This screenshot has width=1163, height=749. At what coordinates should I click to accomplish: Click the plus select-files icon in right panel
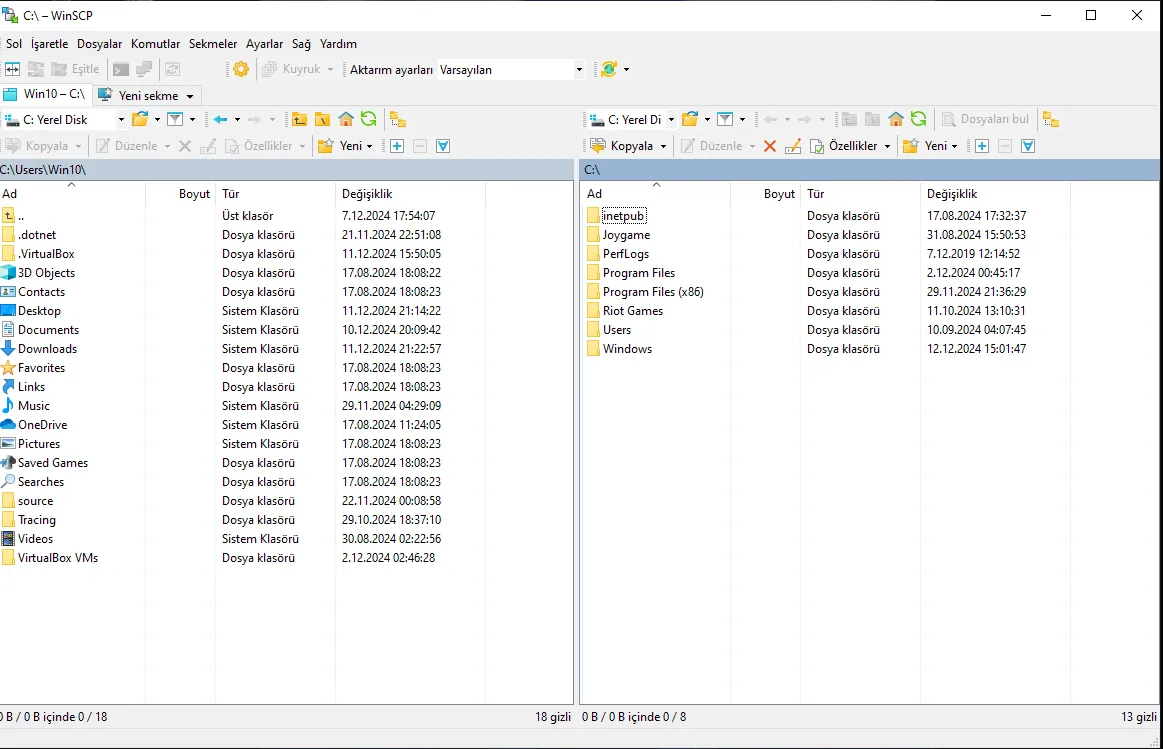point(982,146)
